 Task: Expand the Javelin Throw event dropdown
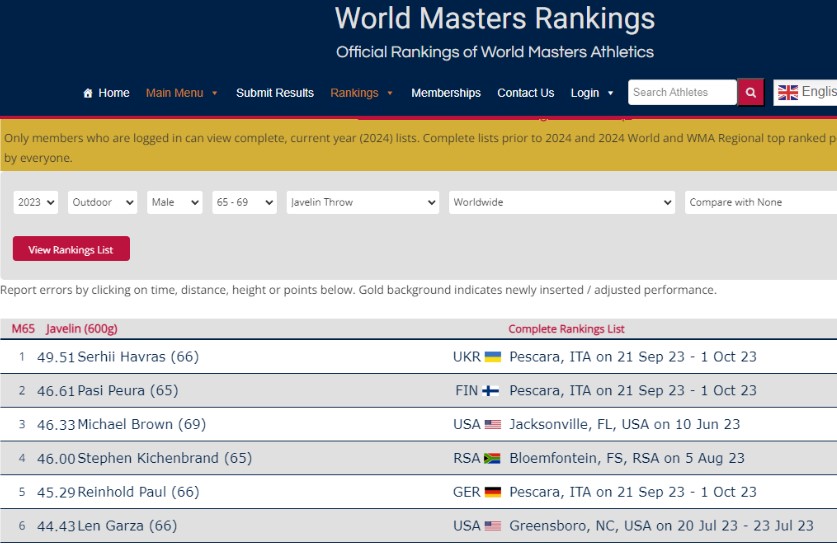pyautogui.click(x=362, y=202)
